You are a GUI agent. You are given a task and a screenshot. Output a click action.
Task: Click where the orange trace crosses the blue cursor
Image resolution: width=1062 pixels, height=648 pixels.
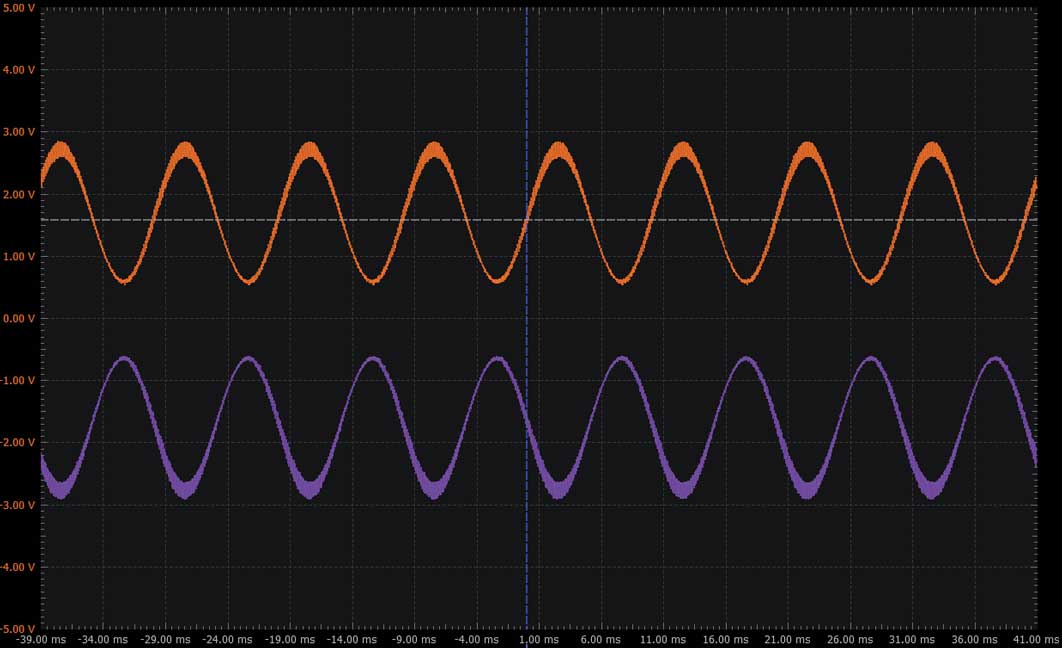527,220
